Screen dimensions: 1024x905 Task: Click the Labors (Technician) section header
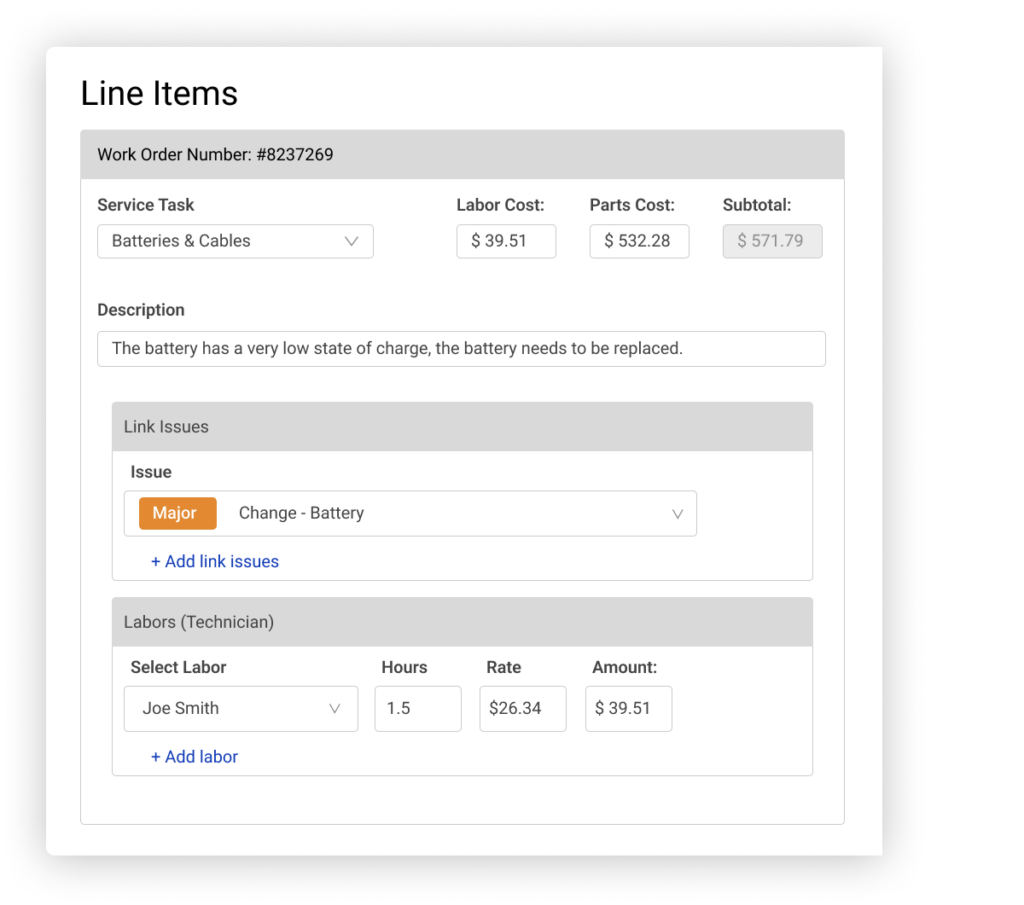click(x=199, y=621)
